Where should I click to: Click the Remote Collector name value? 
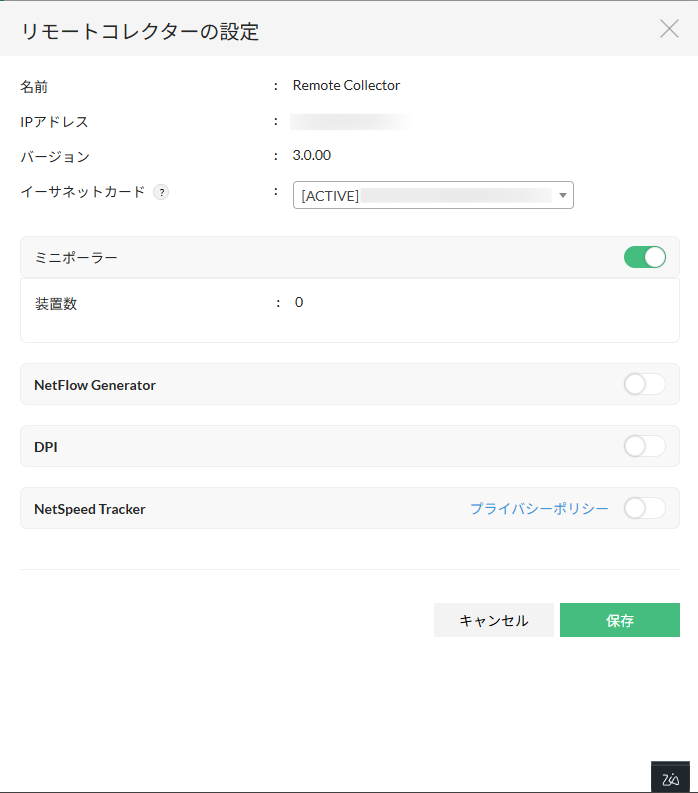(x=346, y=85)
